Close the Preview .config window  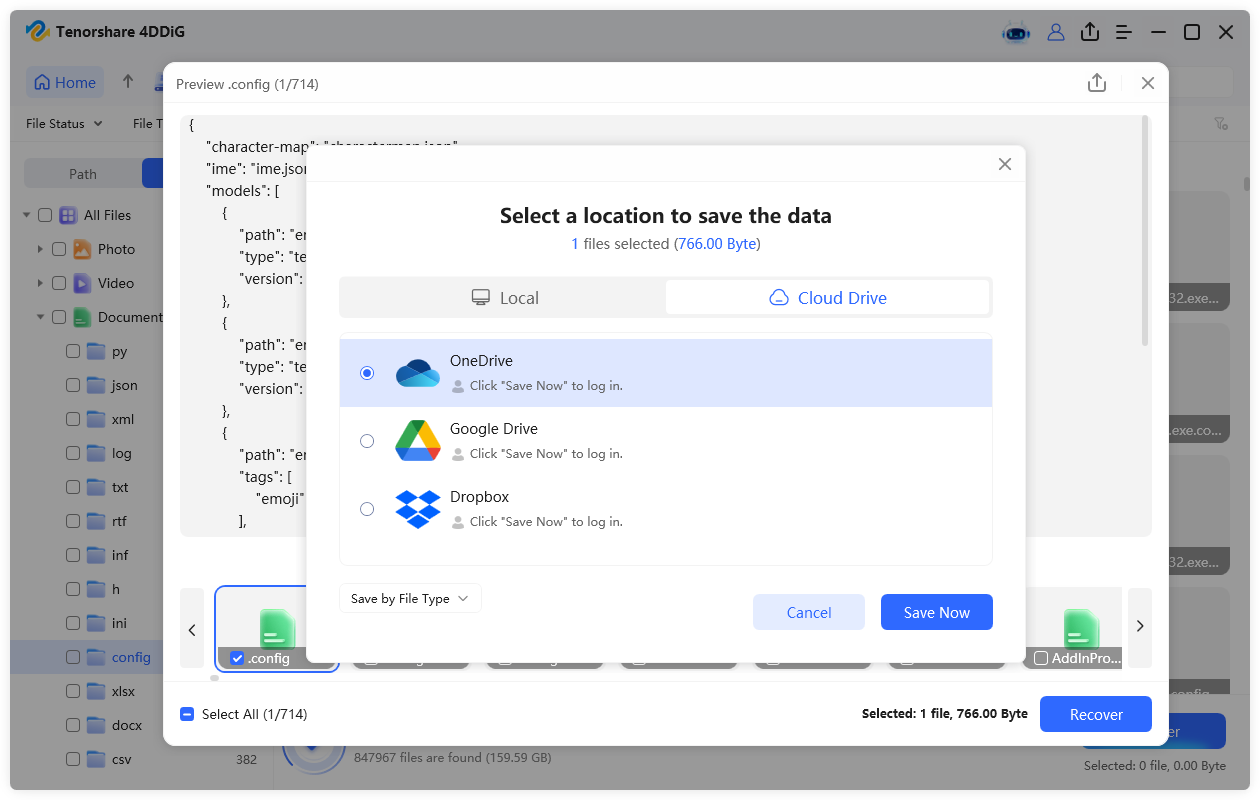tap(1148, 83)
